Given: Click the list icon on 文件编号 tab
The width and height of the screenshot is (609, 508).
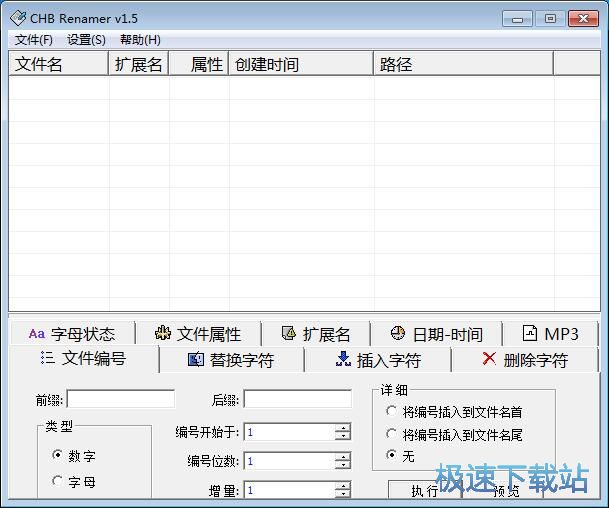Looking at the screenshot, I should 47,358.
